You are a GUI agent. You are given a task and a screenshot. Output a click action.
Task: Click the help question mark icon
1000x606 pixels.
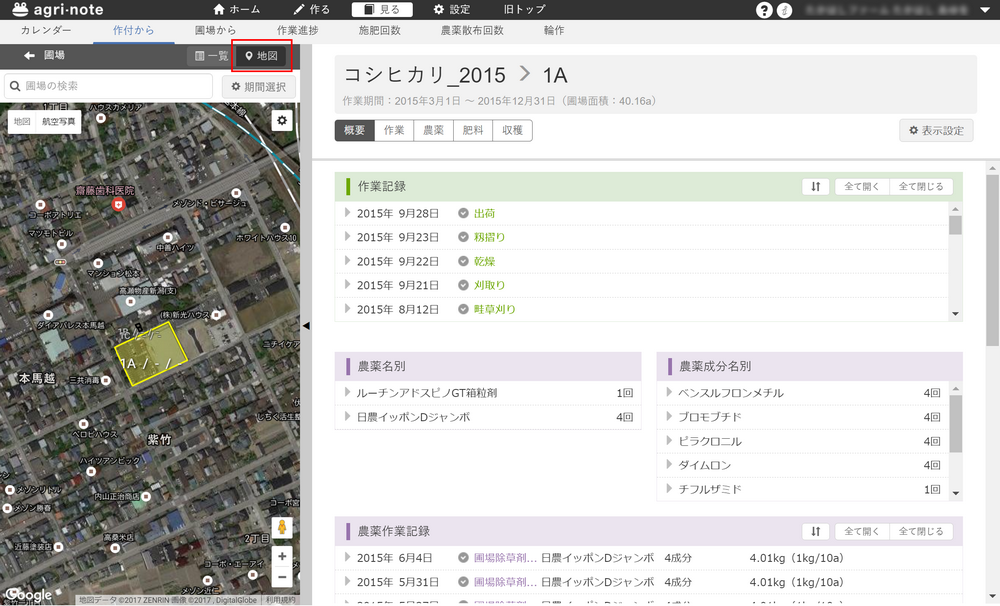tap(765, 10)
